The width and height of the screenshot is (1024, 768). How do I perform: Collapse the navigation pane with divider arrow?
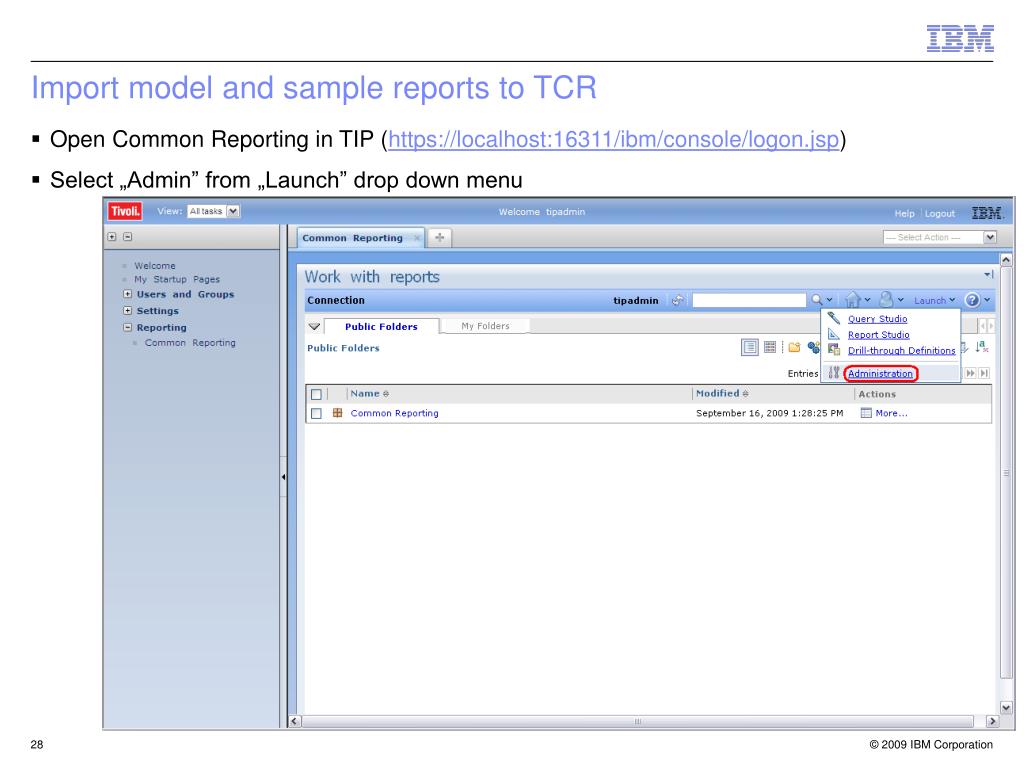click(283, 477)
